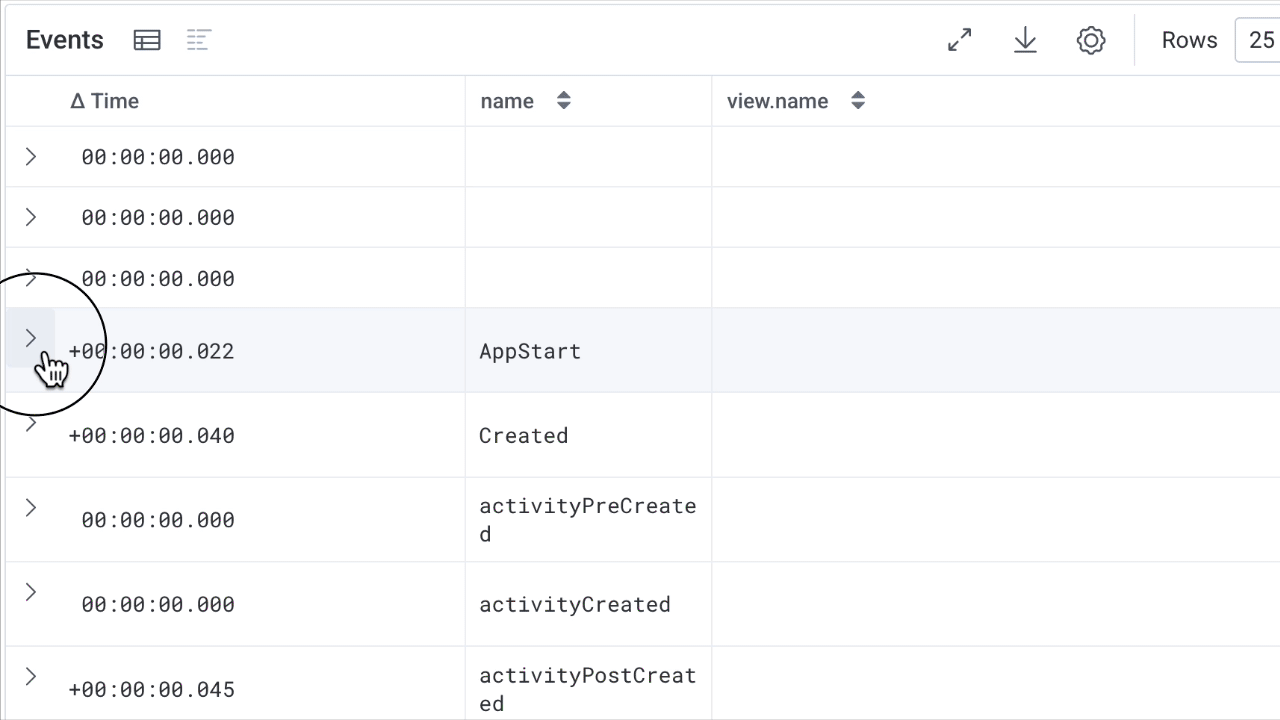Download the events data
The image size is (1280, 720).
1025,40
